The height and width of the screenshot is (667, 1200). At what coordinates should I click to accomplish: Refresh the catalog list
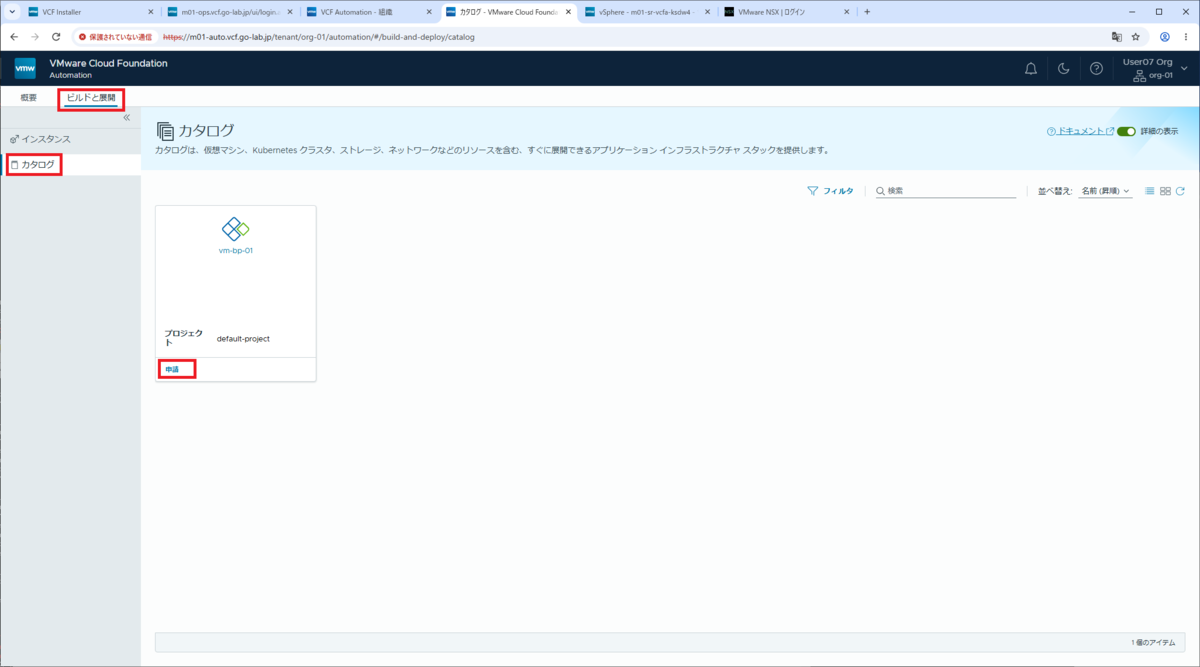pos(1180,191)
